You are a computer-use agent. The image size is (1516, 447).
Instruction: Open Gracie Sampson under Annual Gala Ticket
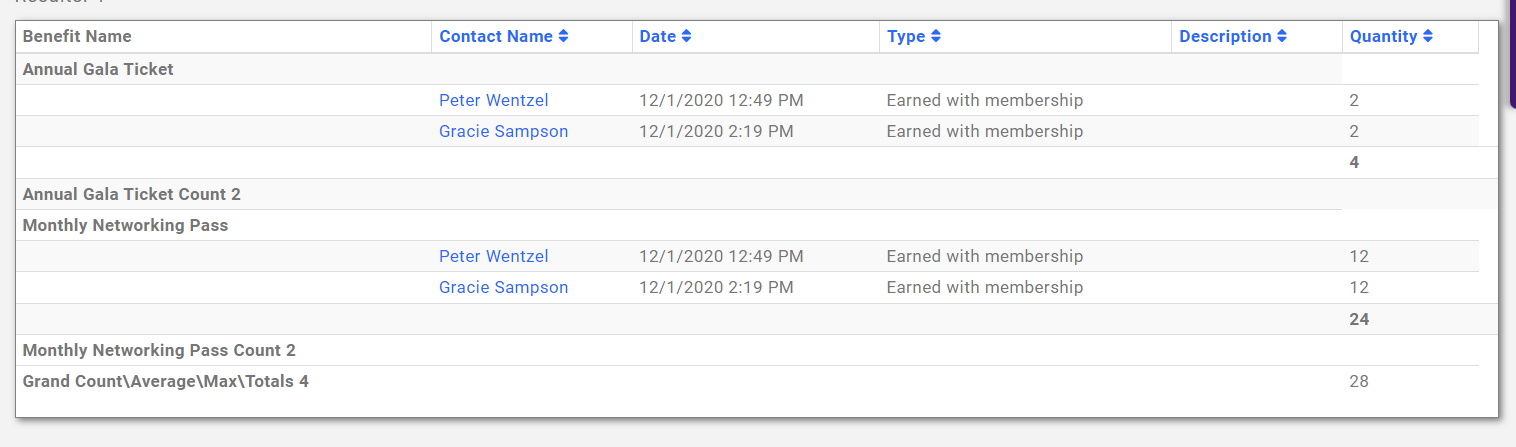point(503,131)
